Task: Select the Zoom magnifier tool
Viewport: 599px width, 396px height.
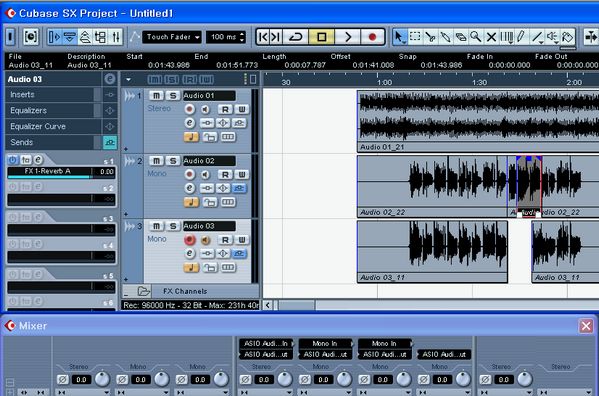Action: [476, 37]
